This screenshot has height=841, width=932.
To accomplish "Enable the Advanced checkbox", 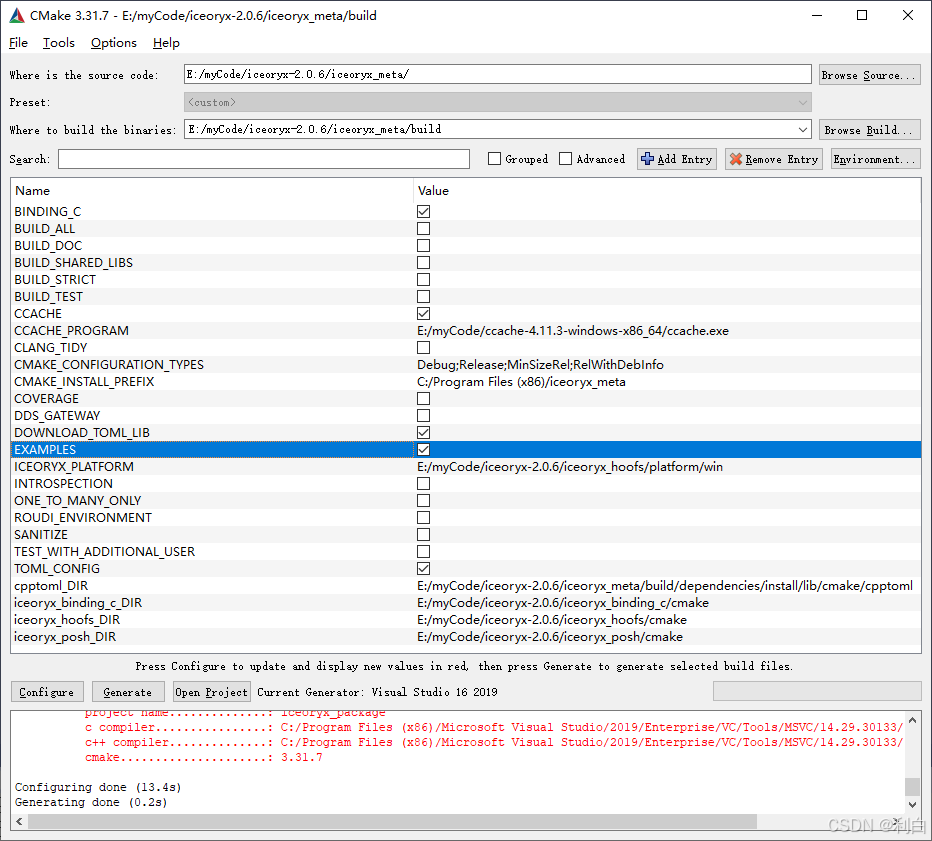I will (x=565, y=159).
